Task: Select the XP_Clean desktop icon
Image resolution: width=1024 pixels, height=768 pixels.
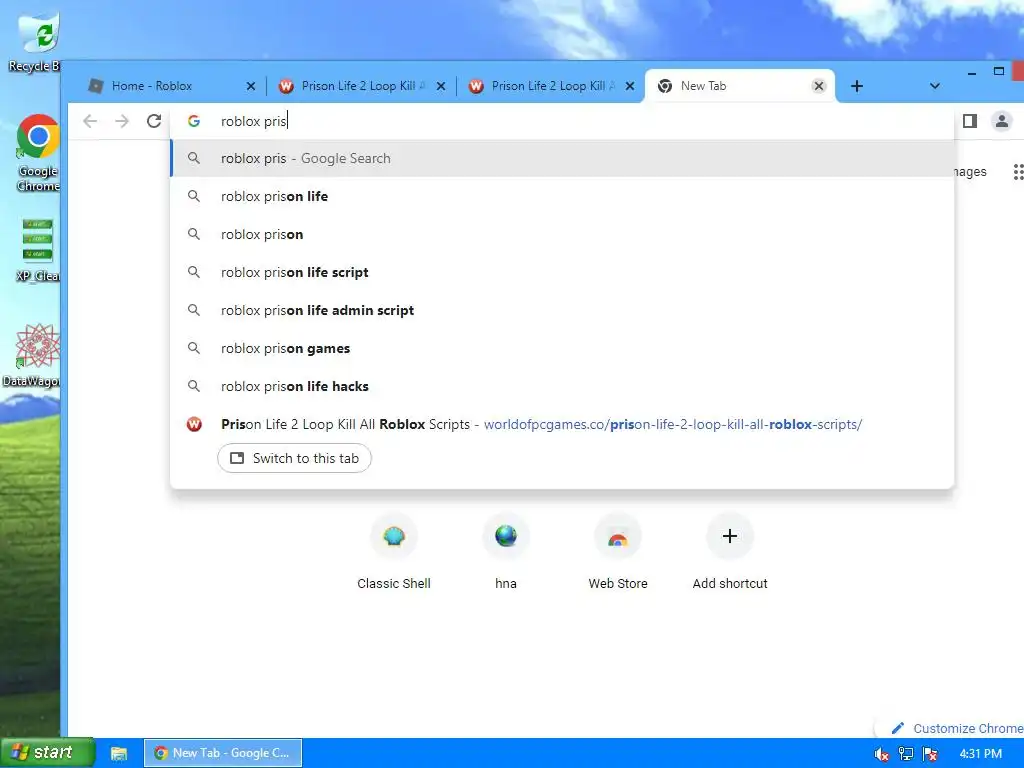Action: pyautogui.click(x=38, y=250)
